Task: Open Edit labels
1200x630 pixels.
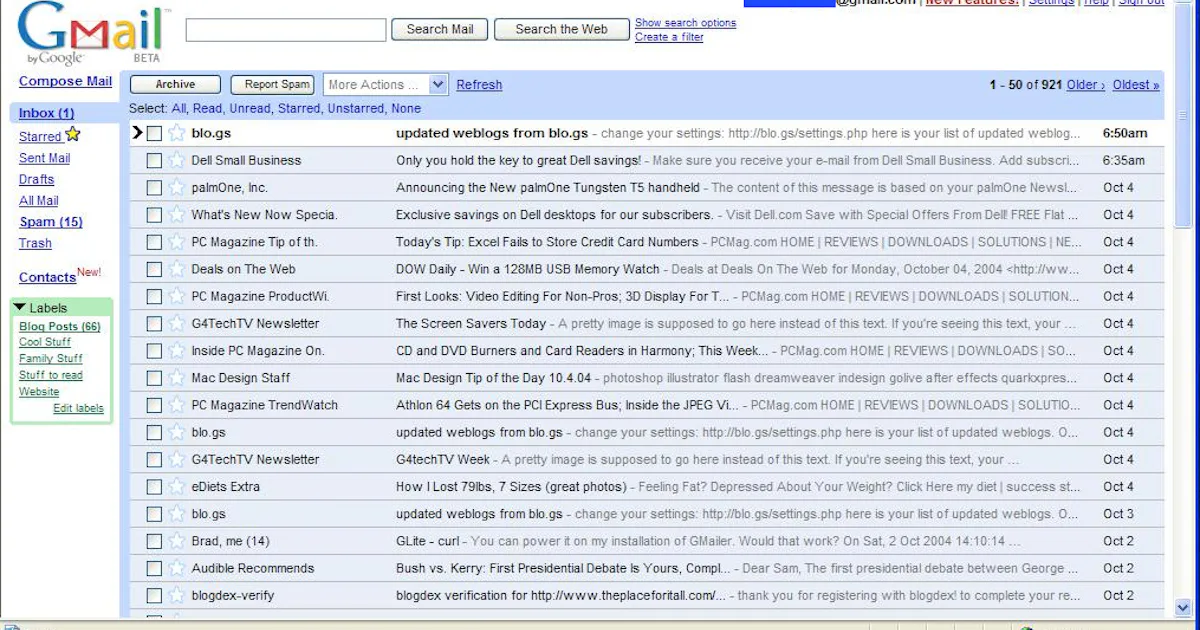Action: click(78, 408)
